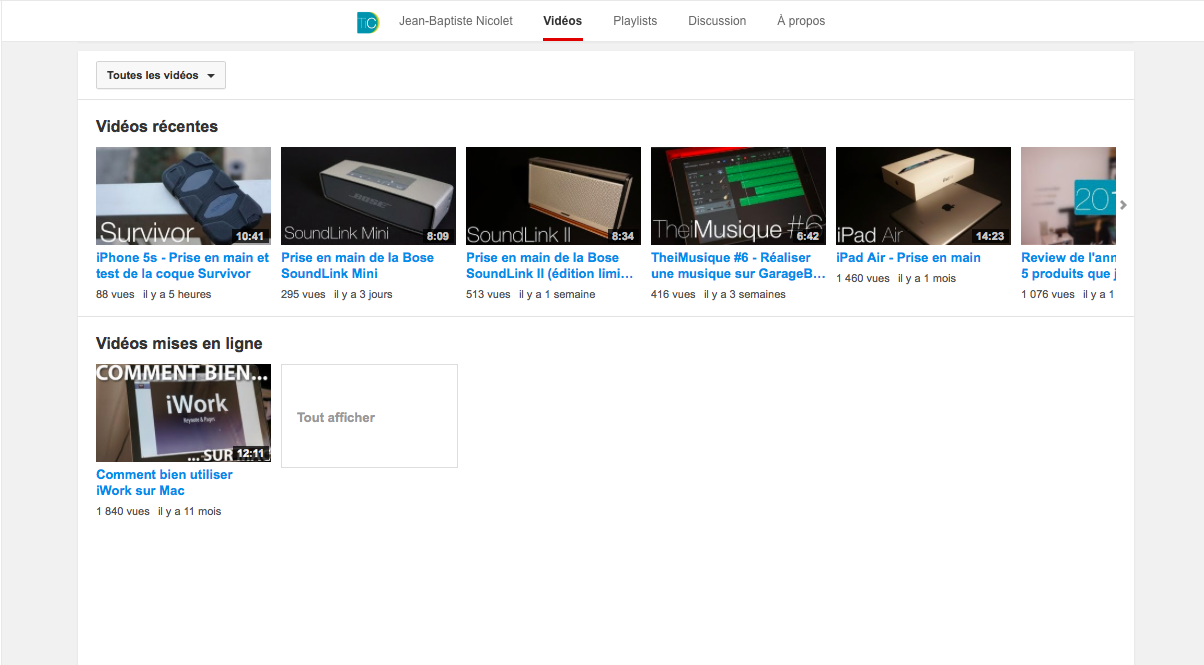
Task: Click title link iPad Air - Prise en main
Action: [x=908, y=257]
